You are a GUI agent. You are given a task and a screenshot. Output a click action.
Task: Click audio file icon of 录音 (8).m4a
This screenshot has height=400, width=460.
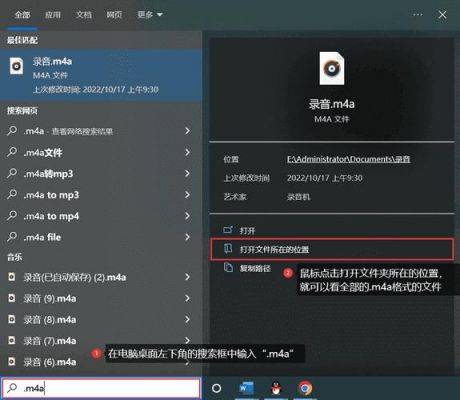tap(12, 319)
